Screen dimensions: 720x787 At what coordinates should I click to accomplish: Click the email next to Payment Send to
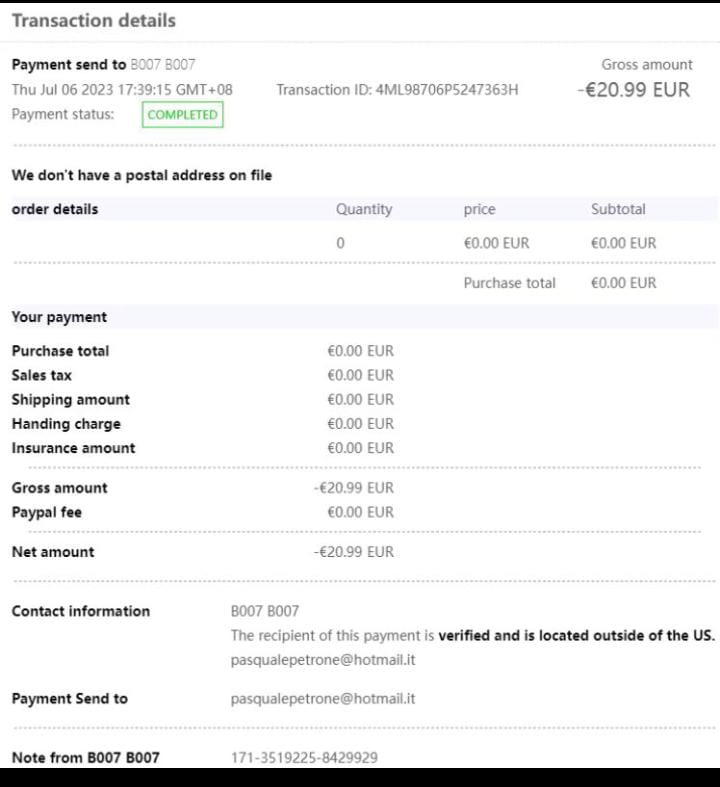pyautogui.click(x=323, y=699)
